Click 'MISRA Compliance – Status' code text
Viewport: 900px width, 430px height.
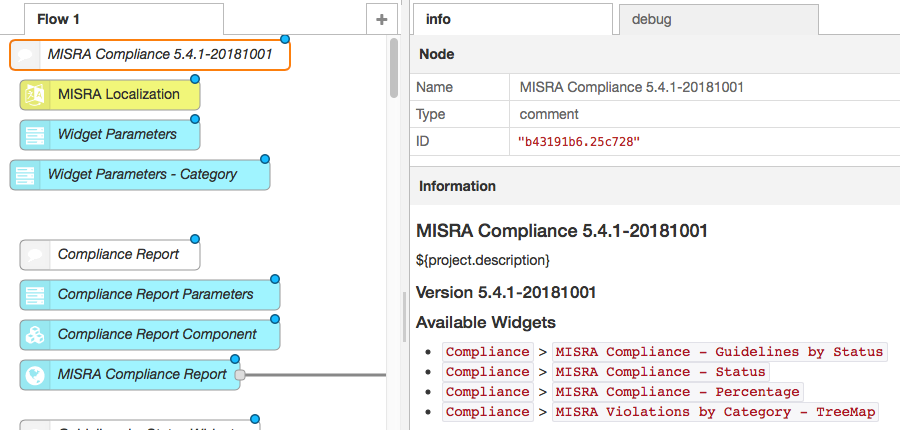coord(660,372)
